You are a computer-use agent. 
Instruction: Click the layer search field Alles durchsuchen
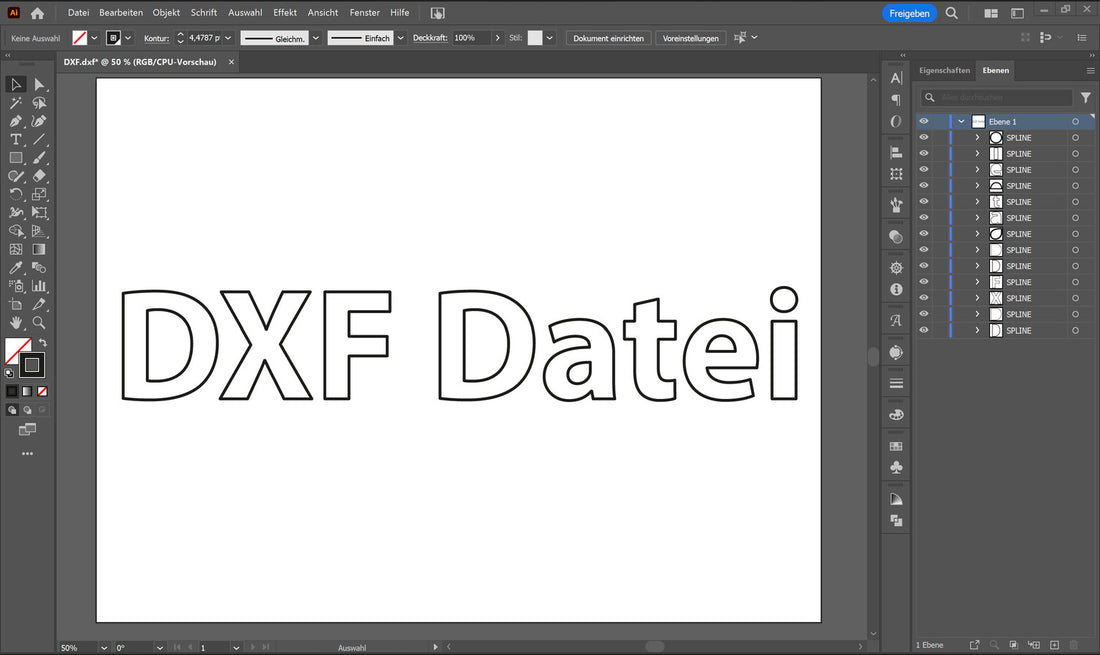(997, 97)
